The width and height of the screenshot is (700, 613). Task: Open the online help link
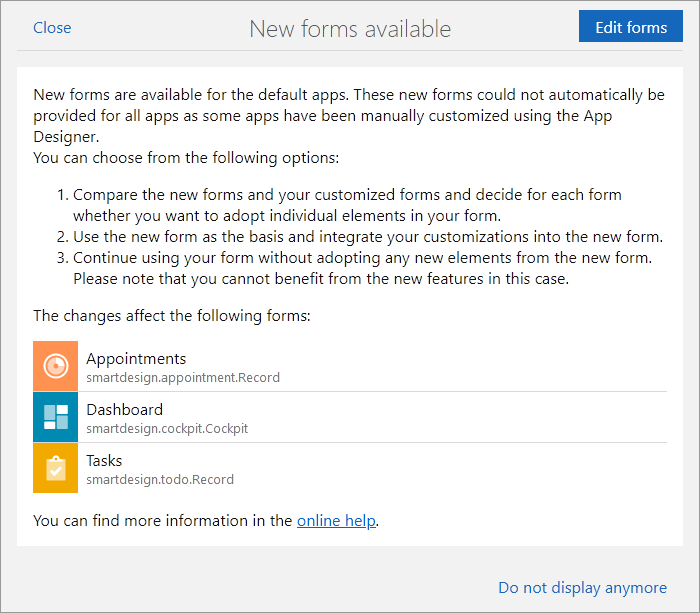point(336,521)
